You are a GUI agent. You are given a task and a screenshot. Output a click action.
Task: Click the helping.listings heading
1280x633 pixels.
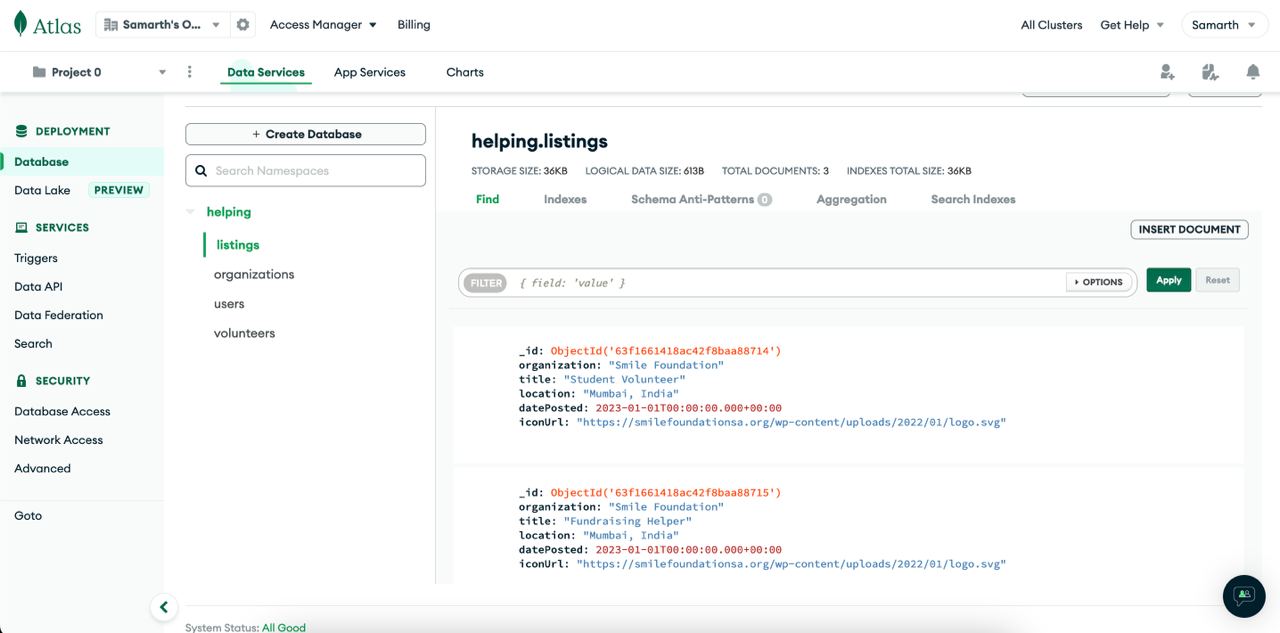tap(539, 141)
